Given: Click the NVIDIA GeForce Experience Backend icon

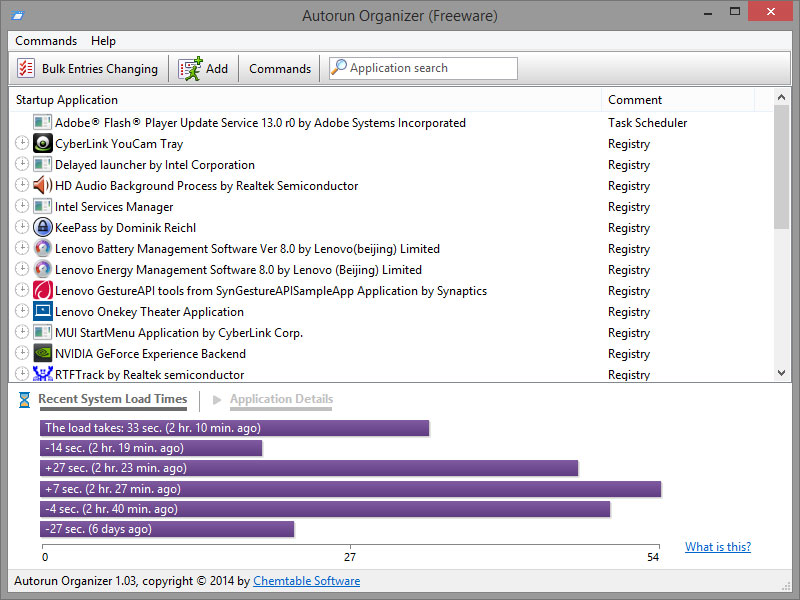Looking at the screenshot, I should 42,353.
